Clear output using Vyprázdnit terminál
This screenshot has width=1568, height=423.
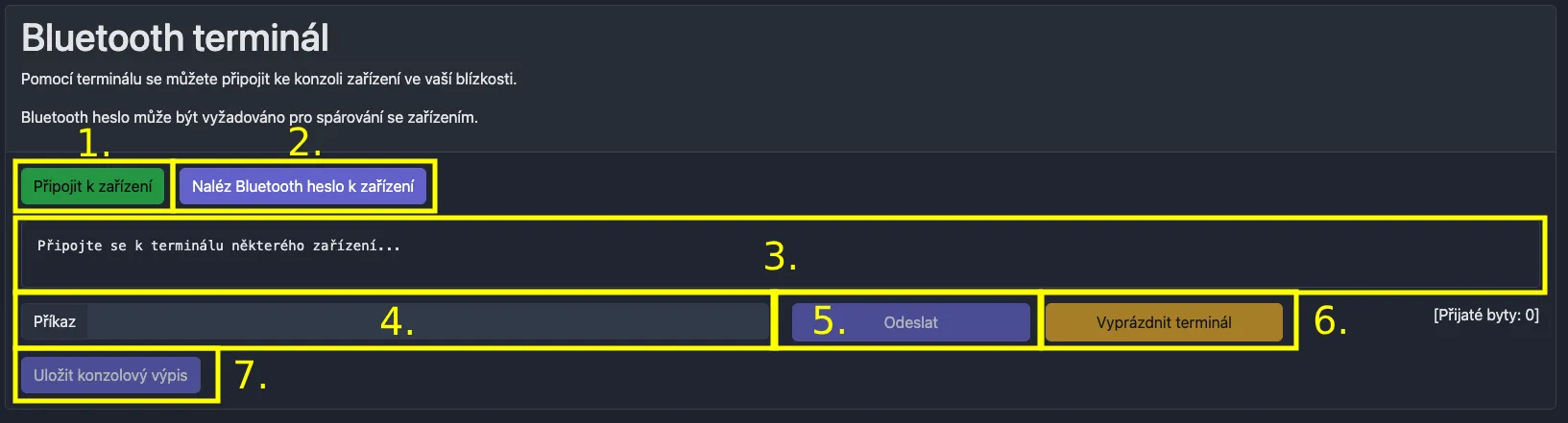(x=1163, y=322)
